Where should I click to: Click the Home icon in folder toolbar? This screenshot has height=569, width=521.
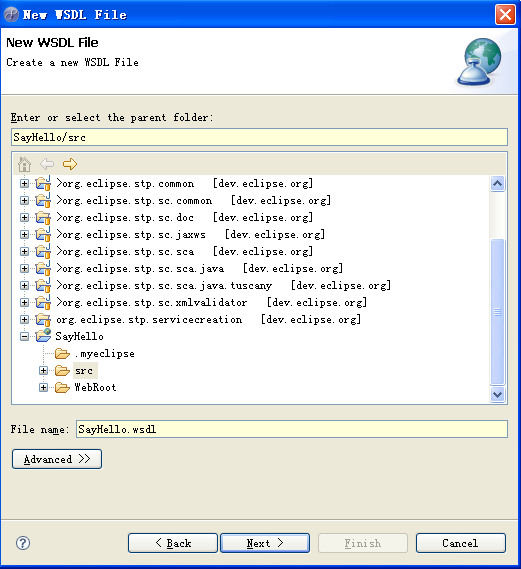[24, 164]
